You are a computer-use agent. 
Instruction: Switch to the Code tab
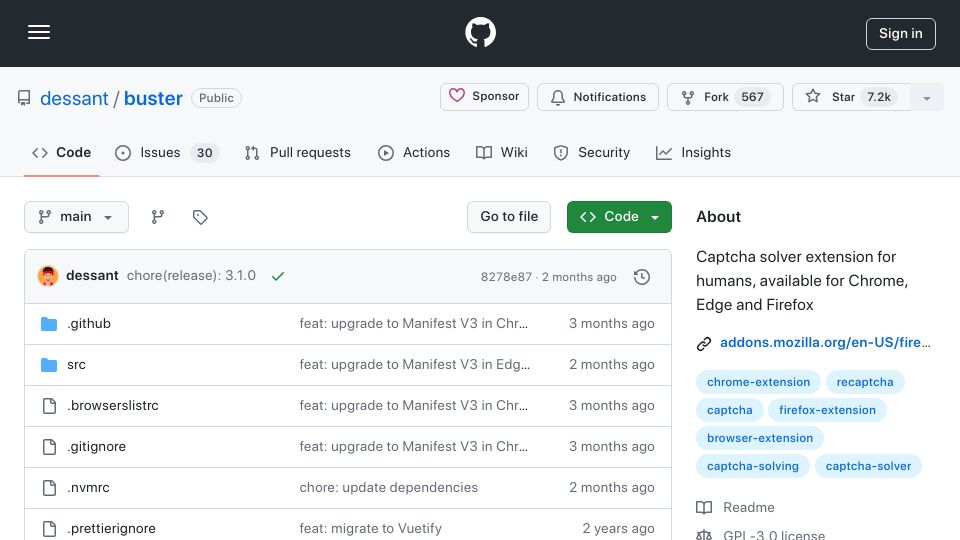pyautogui.click(x=61, y=152)
